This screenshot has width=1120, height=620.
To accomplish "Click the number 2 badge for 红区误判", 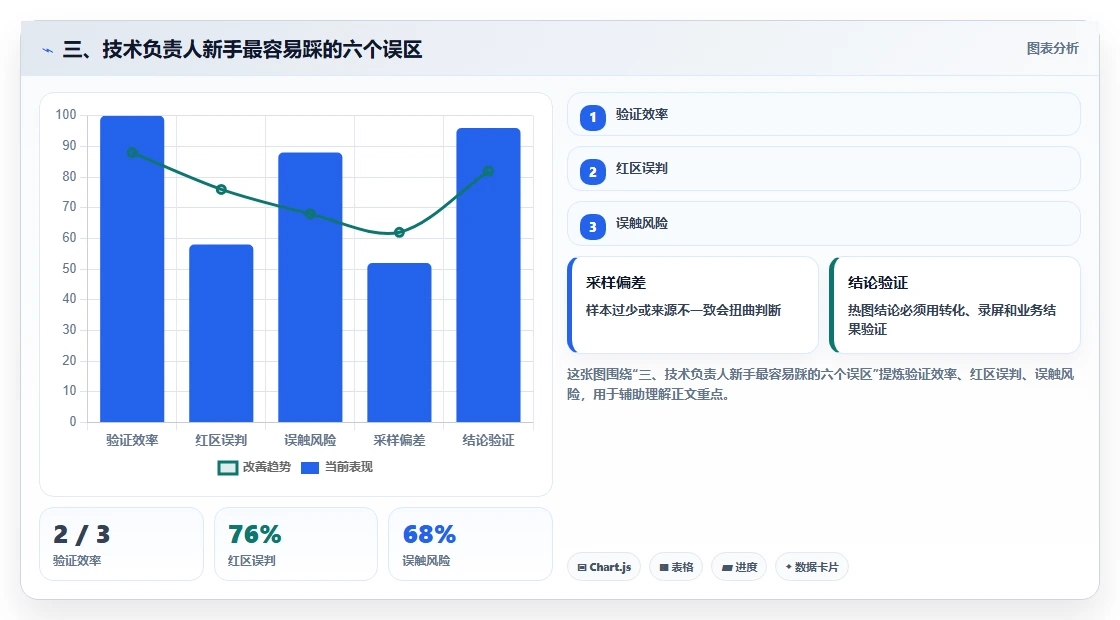I will coord(592,171).
